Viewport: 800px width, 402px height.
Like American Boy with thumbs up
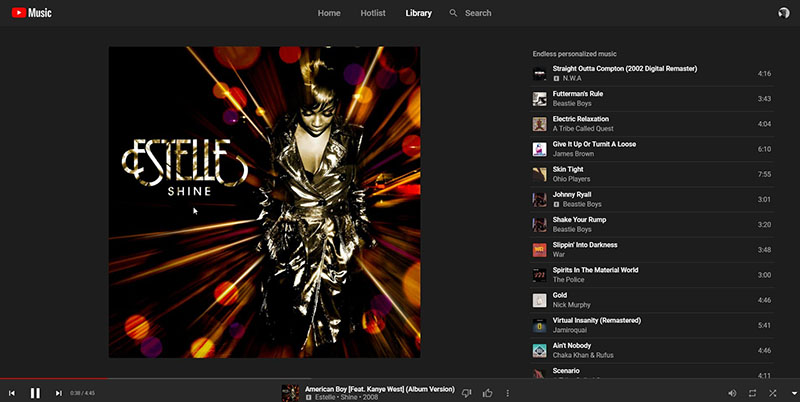tap(488, 393)
